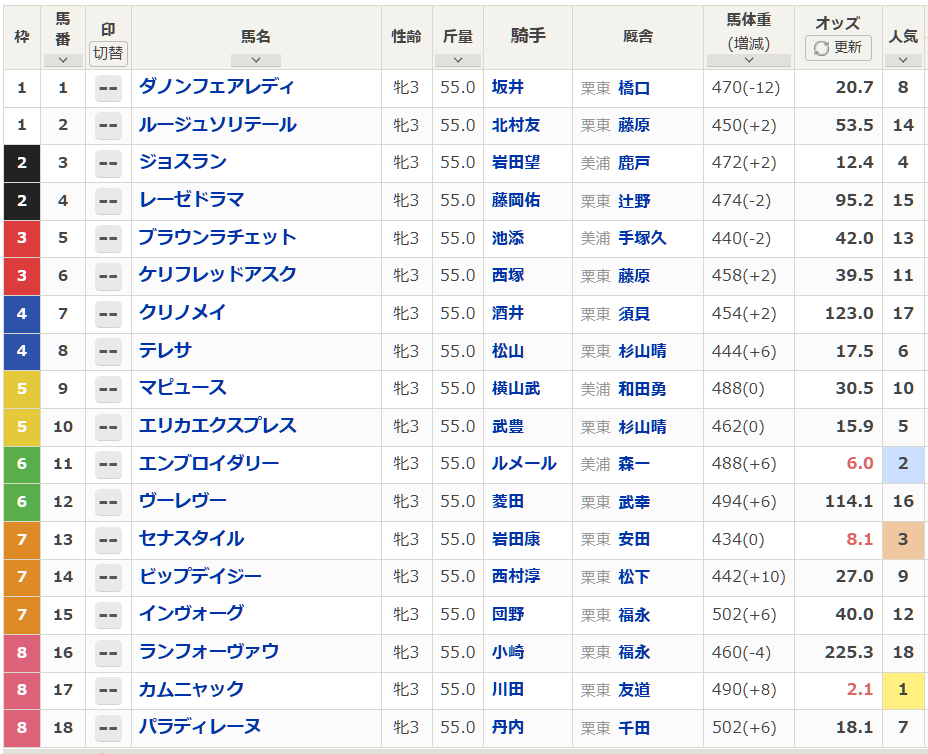Open horse page for エリカエクスプレス
Viewport: 928px width, 754px height.
pyautogui.click(x=218, y=426)
